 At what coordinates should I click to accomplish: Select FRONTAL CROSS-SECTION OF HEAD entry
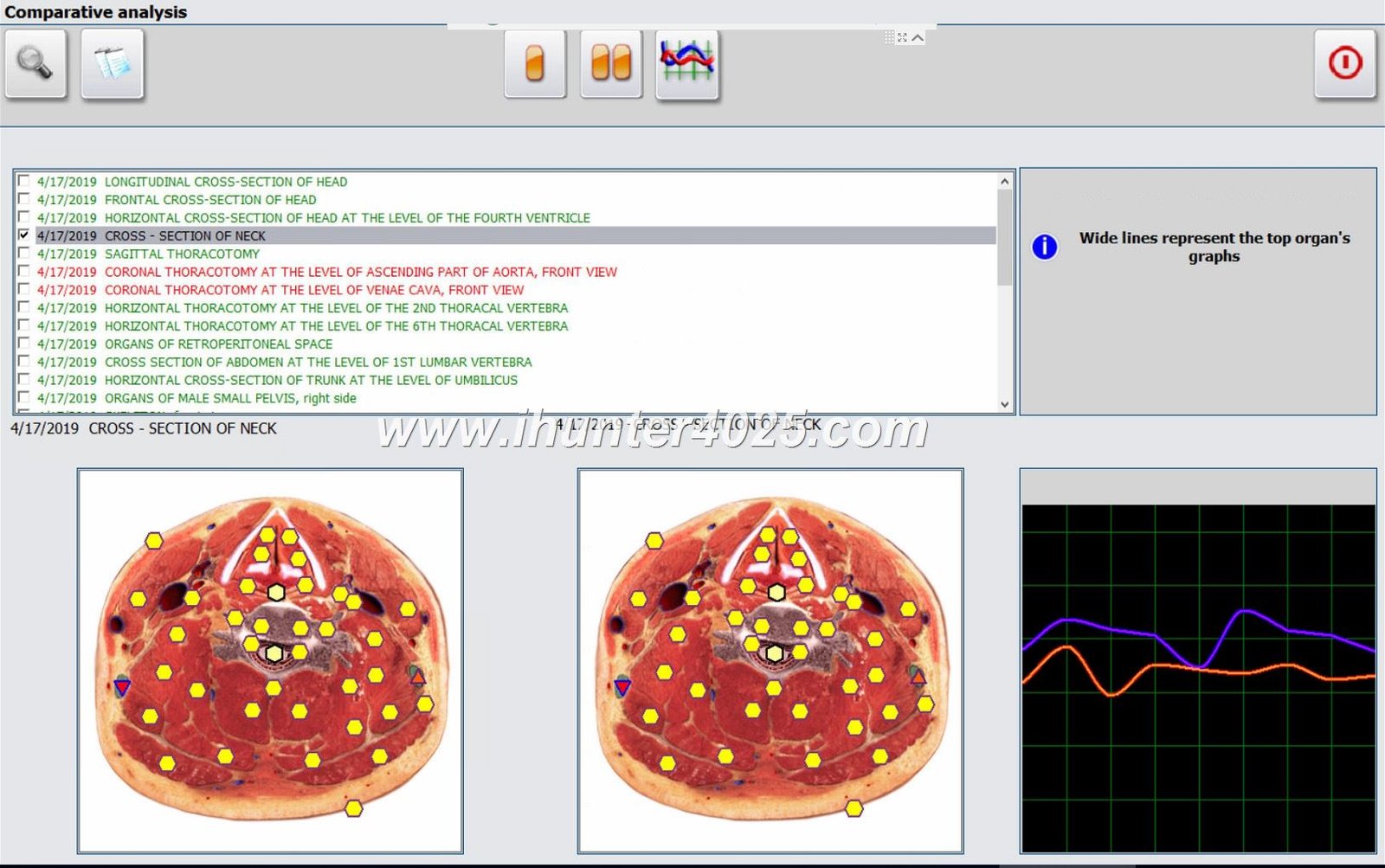click(210, 200)
